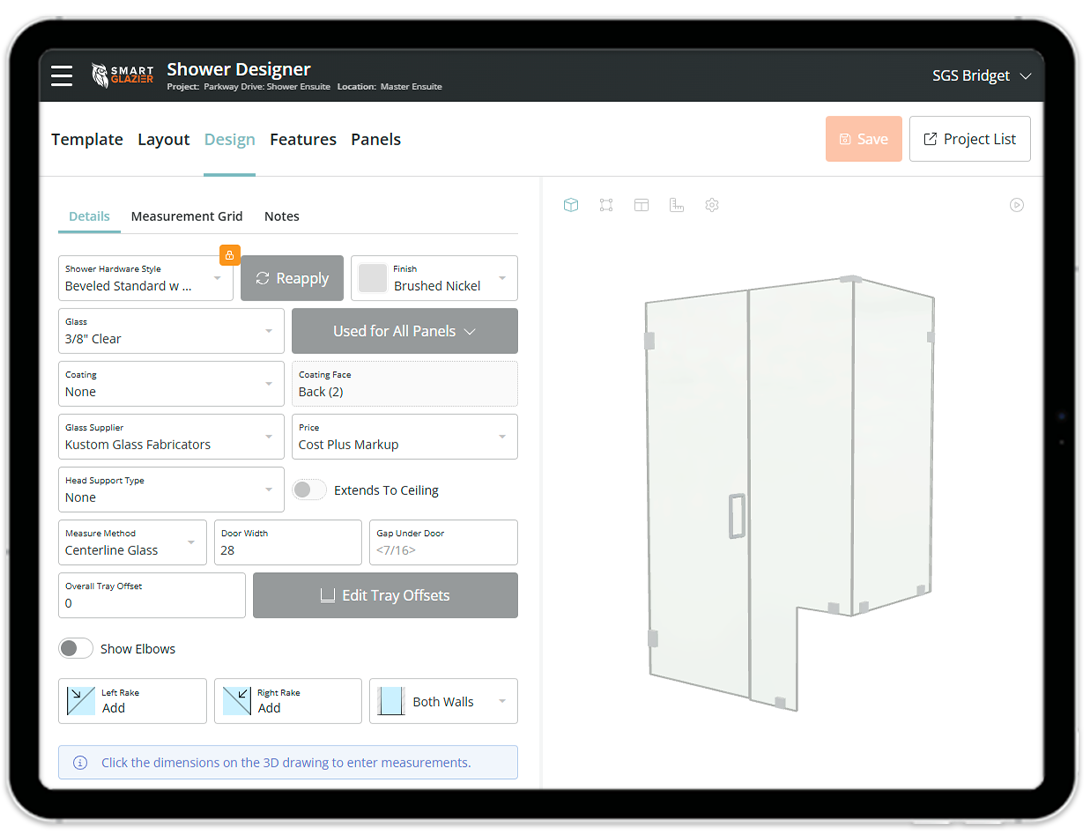Image resolution: width=1084 pixels, height=834 pixels.
Task: Open the Details sub-tab
Action: tap(89, 216)
